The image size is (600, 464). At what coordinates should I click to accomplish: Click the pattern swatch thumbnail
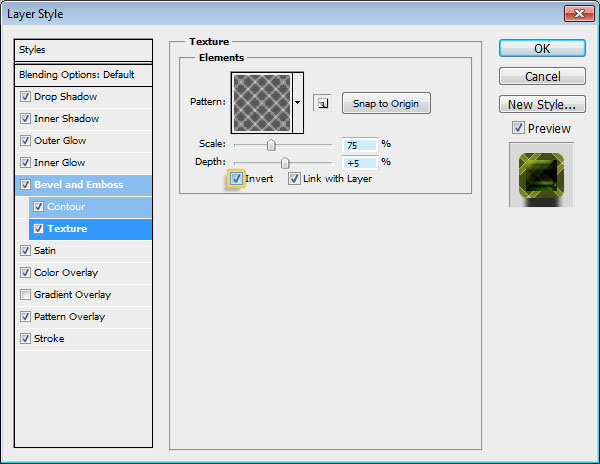click(262, 102)
